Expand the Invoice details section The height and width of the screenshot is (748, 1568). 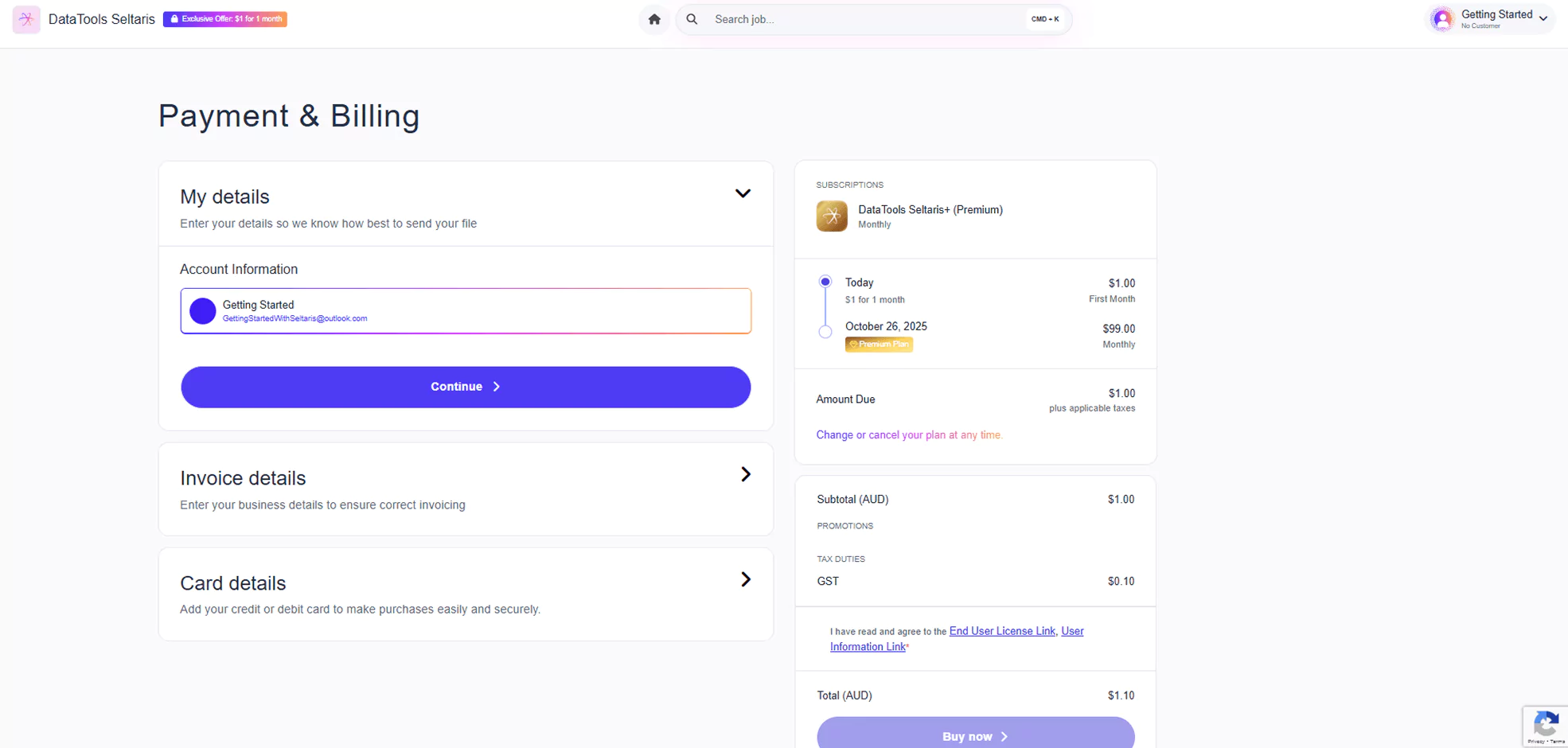pyautogui.click(x=745, y=475)
